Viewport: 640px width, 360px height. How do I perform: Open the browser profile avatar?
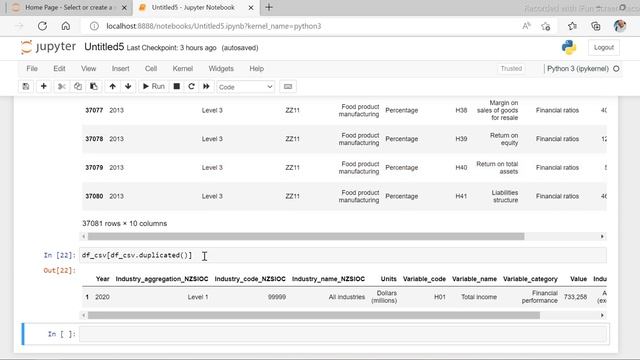pos(620,26)
